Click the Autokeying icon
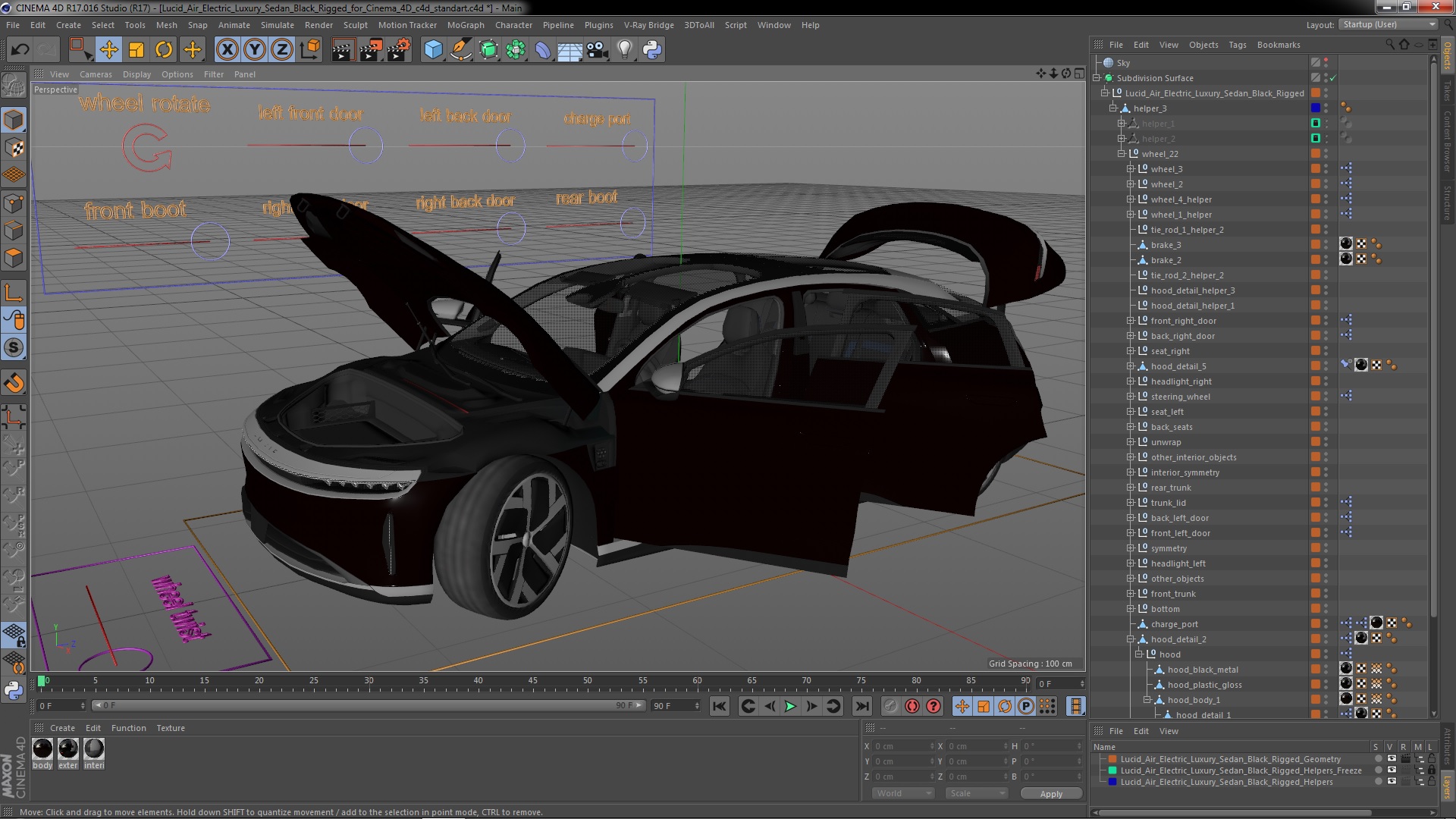 (x=912, y=706)
